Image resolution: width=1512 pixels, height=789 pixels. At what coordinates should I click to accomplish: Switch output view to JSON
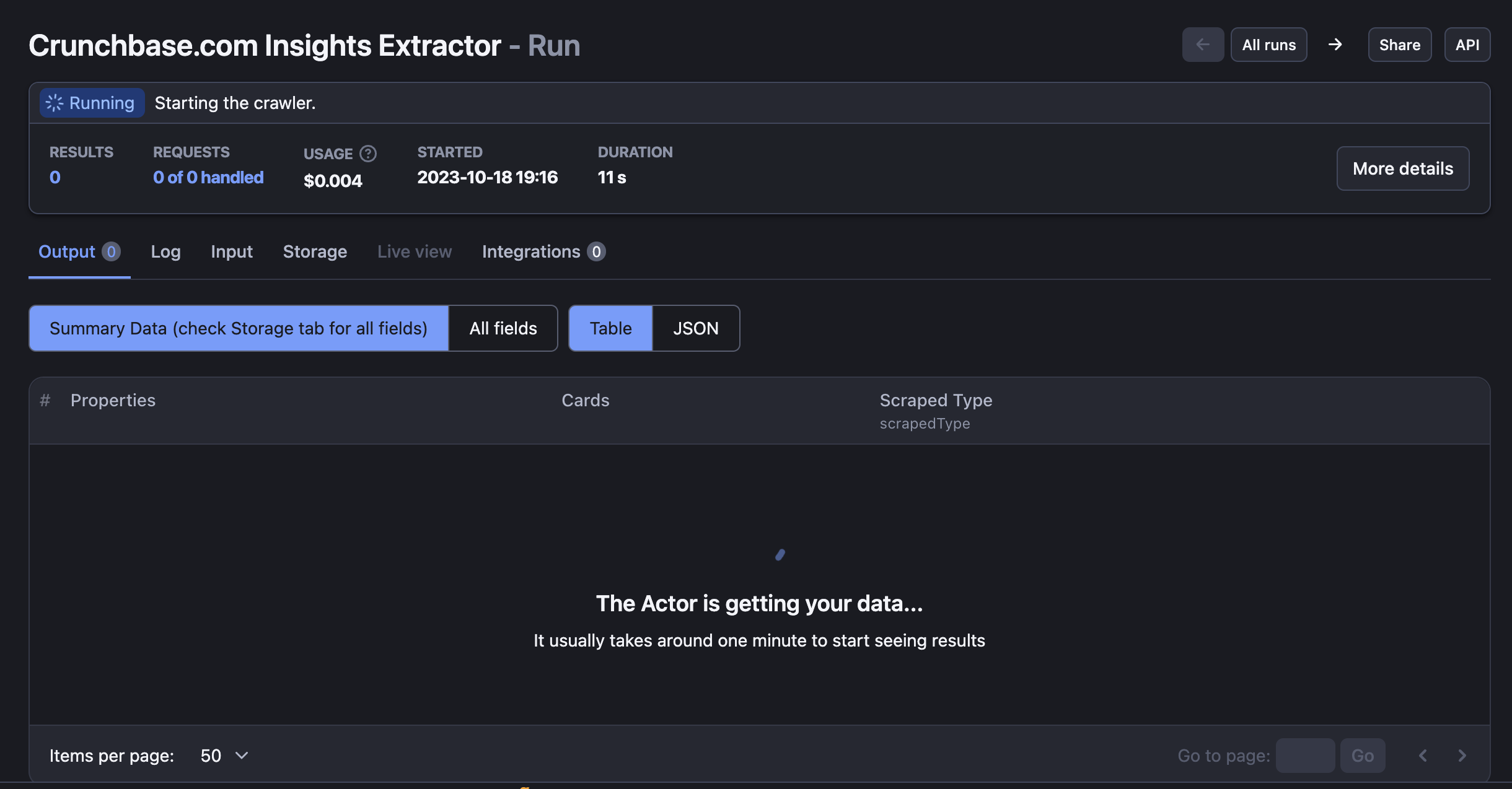[695, 328]
